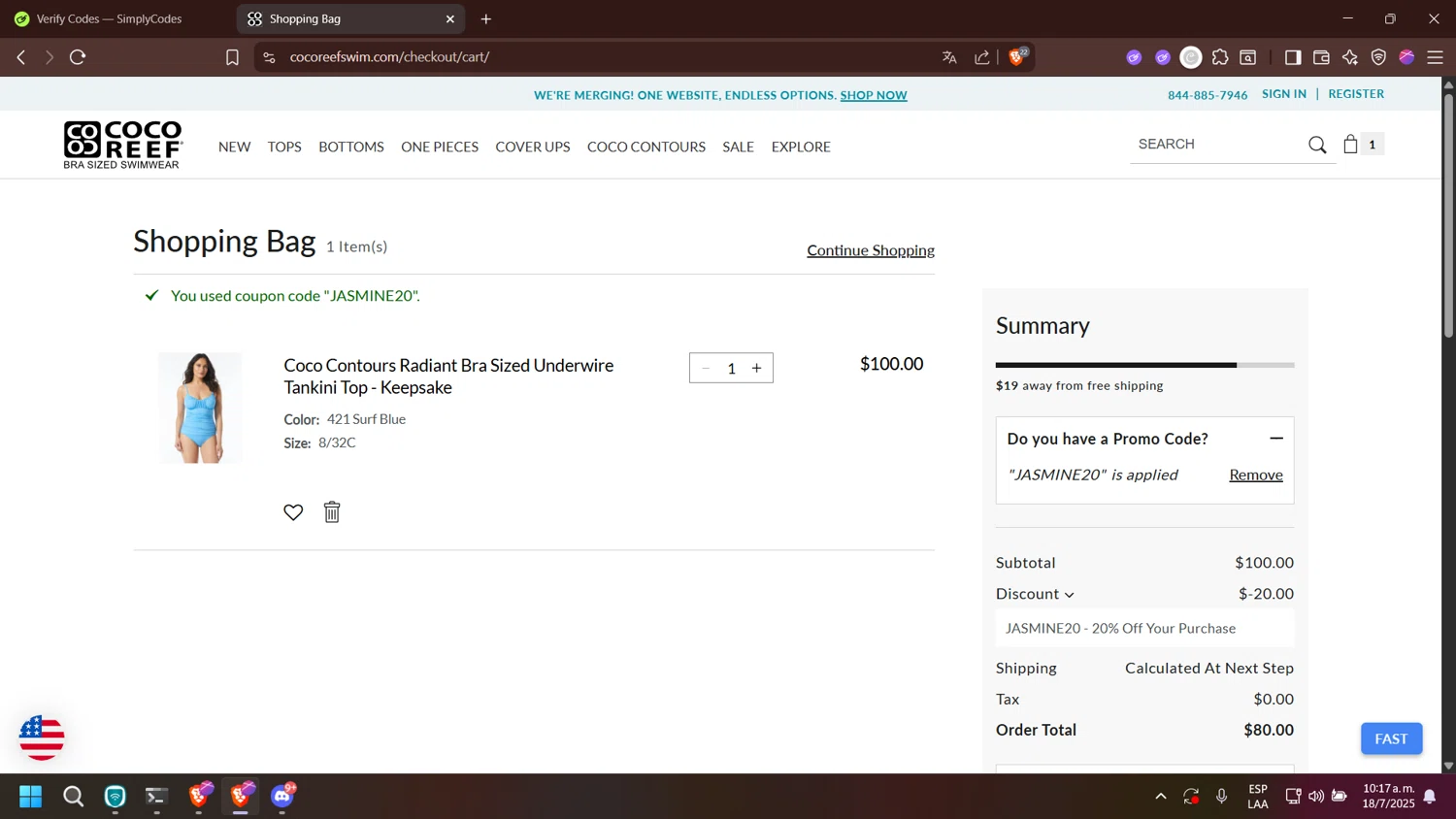Click the FAST checkout button
The image size is (1456, 819).
click(1391, 738)
